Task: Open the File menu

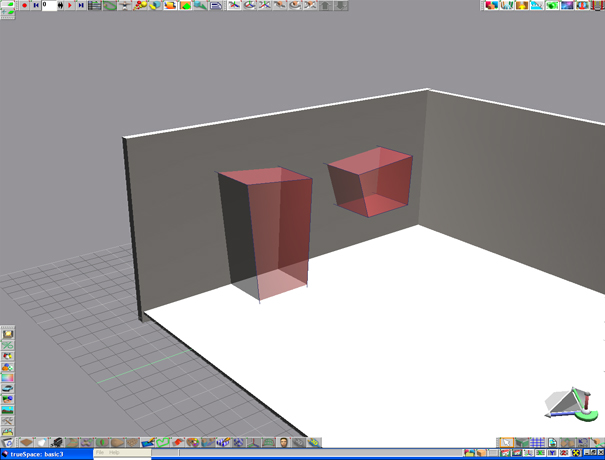Action: click(100, 453)
